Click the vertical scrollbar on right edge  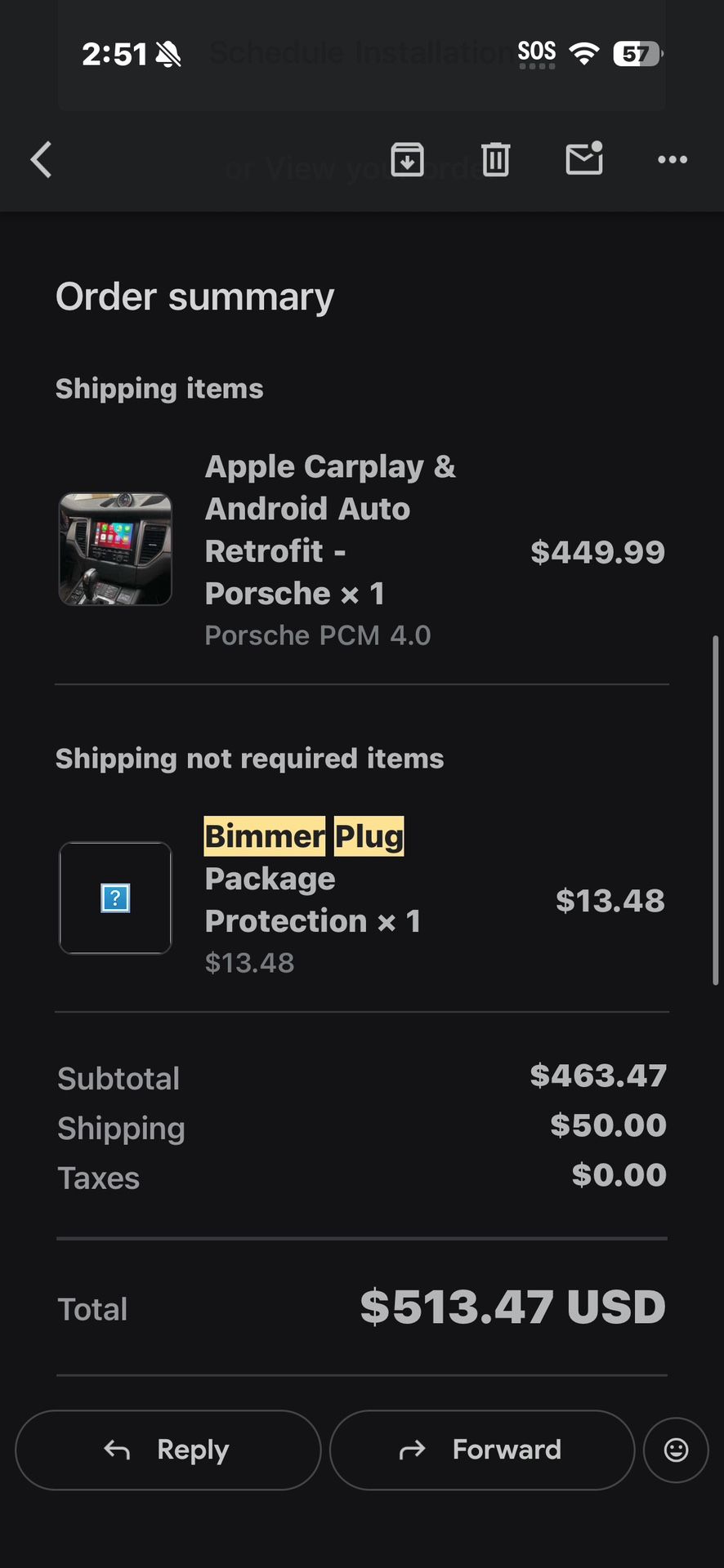pos(716,808)
